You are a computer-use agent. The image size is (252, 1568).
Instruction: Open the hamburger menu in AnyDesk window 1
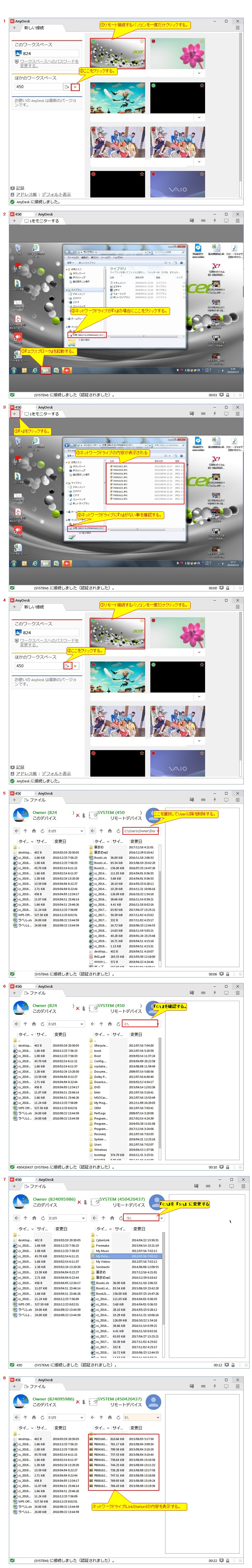point(237,28)
